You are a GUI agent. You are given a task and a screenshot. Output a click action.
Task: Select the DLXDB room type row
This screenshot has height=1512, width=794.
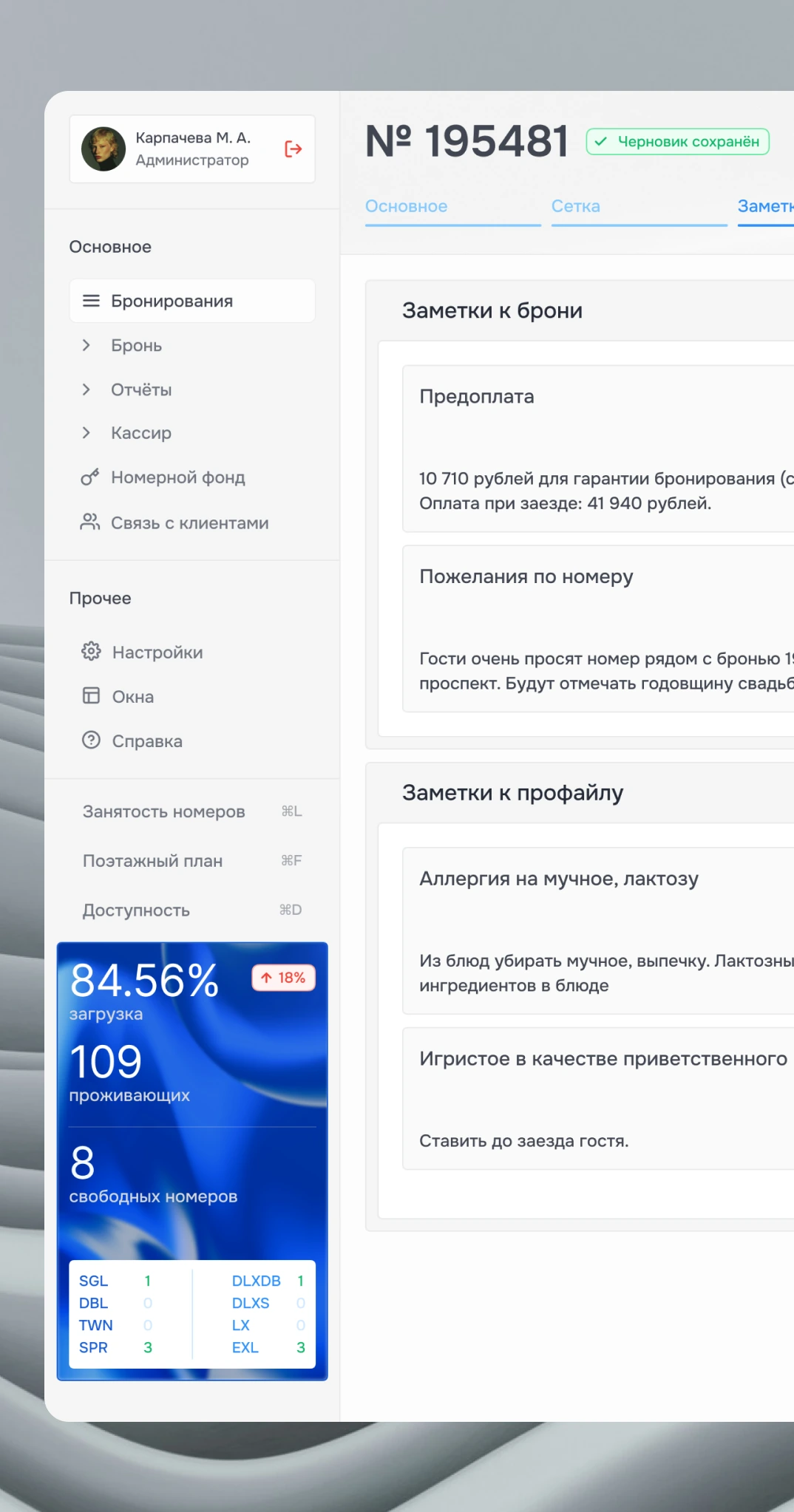click(x=268, y=1281)
